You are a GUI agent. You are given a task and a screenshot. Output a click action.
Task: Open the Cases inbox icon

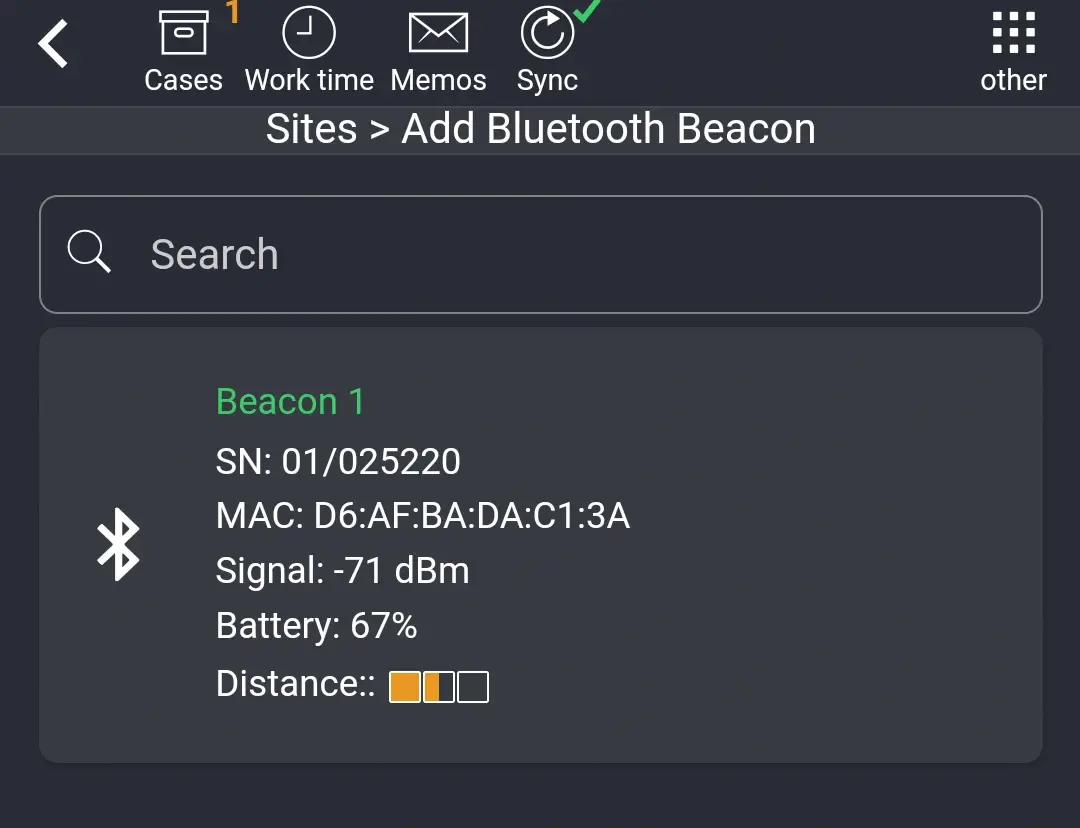[183, 30]
